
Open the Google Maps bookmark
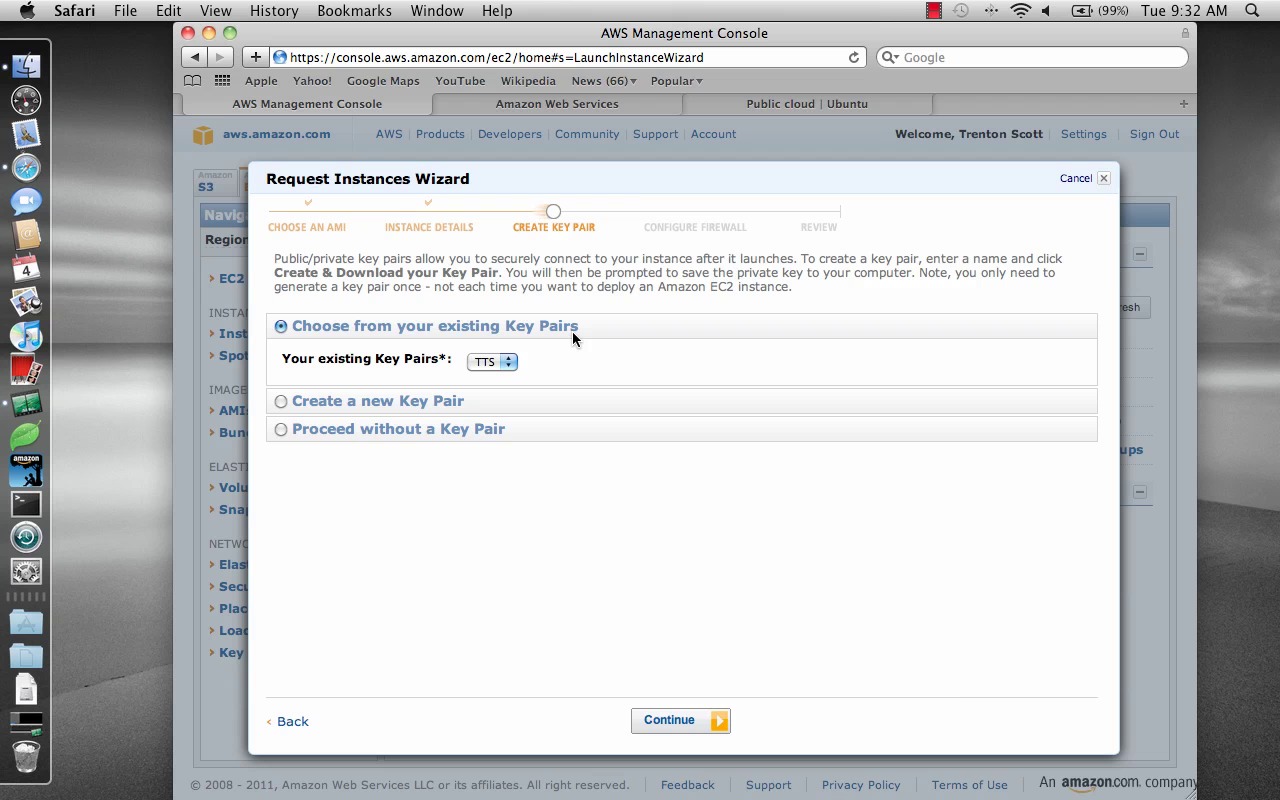383,81
